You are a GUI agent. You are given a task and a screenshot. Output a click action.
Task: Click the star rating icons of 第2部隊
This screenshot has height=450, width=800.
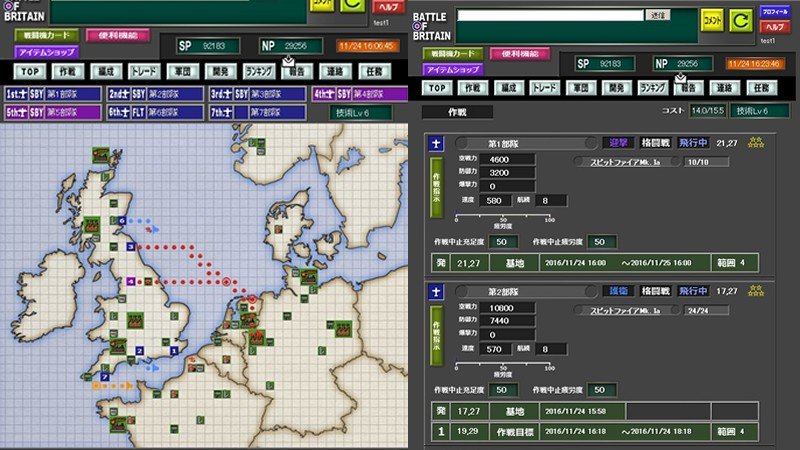[x=756, y=291]
